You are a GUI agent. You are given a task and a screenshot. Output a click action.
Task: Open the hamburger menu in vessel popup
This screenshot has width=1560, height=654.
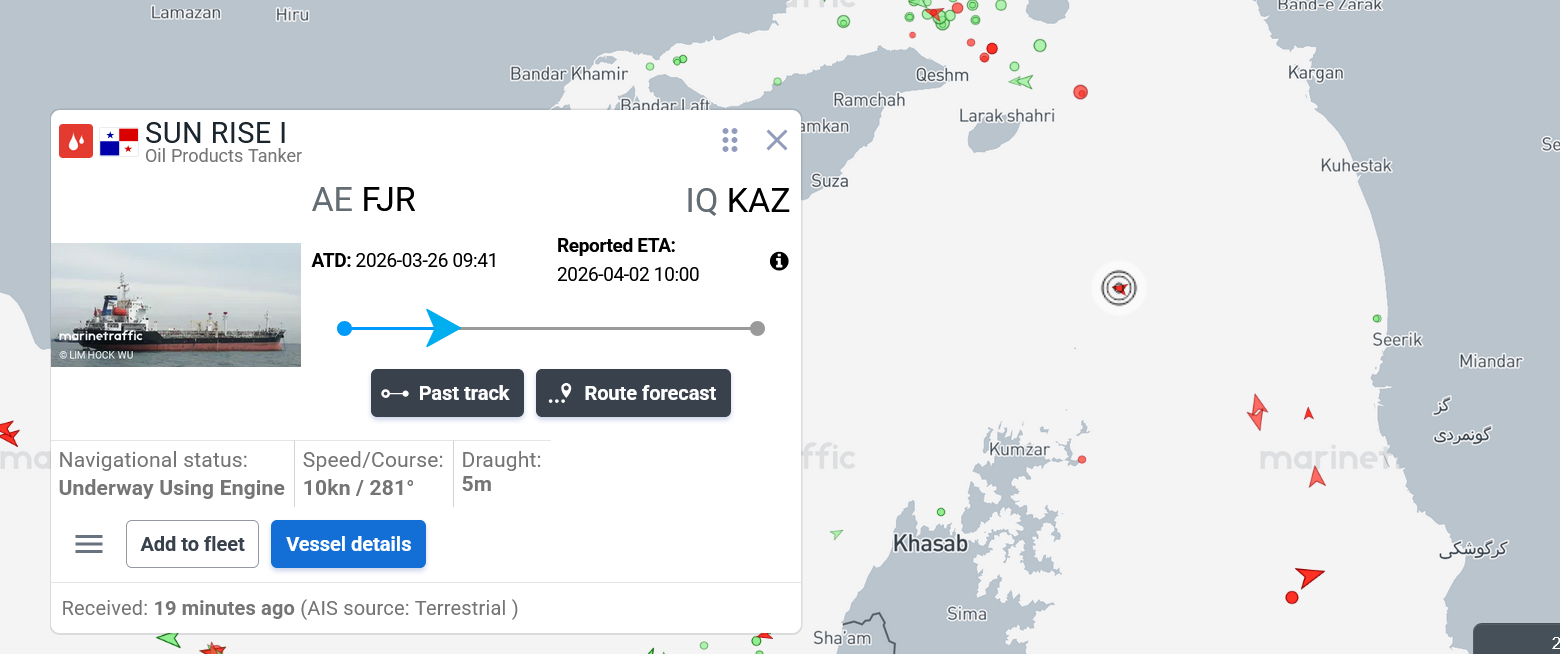pyautogui.click(x=89, y=544)
